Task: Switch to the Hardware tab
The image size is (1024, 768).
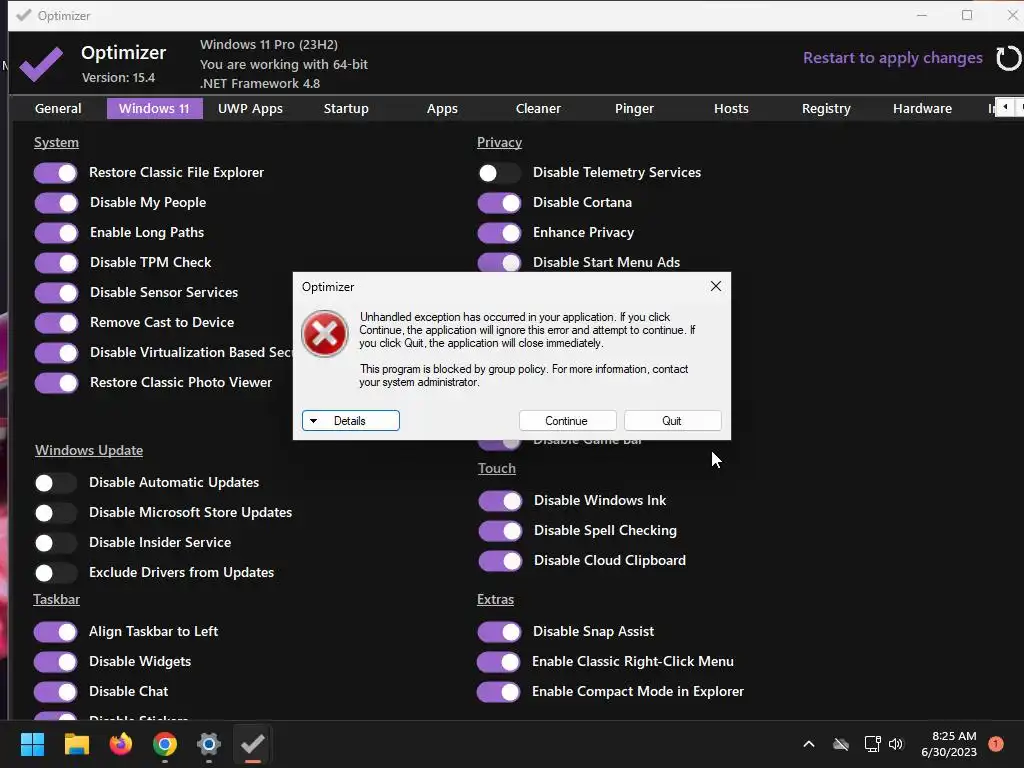Action: point(922,108)
